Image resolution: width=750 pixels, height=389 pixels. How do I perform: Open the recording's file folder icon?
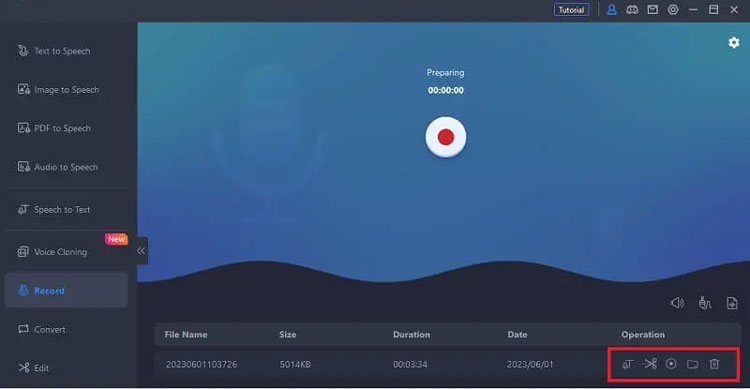pos(692,365)
